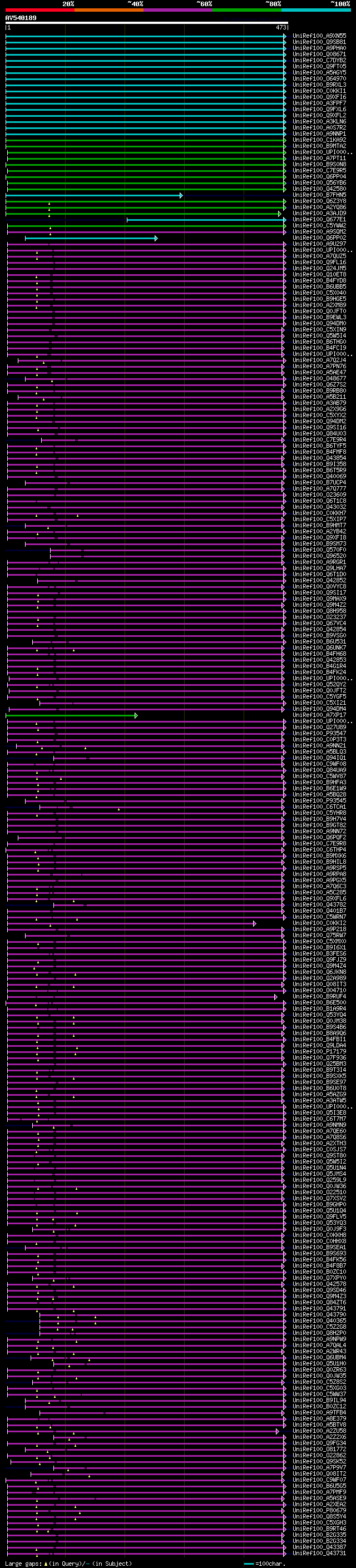
Task: Click the white query sequence bar
Action: pyautogui.click(x=147, y=23)
